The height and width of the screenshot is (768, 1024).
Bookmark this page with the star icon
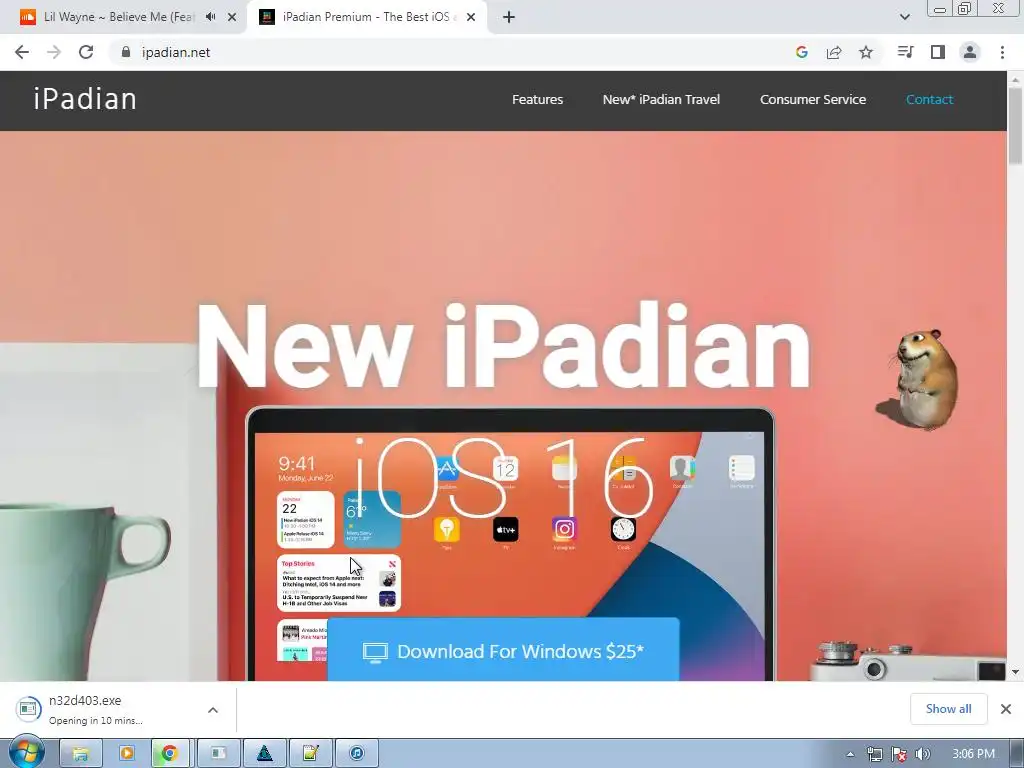click(866, 52)
